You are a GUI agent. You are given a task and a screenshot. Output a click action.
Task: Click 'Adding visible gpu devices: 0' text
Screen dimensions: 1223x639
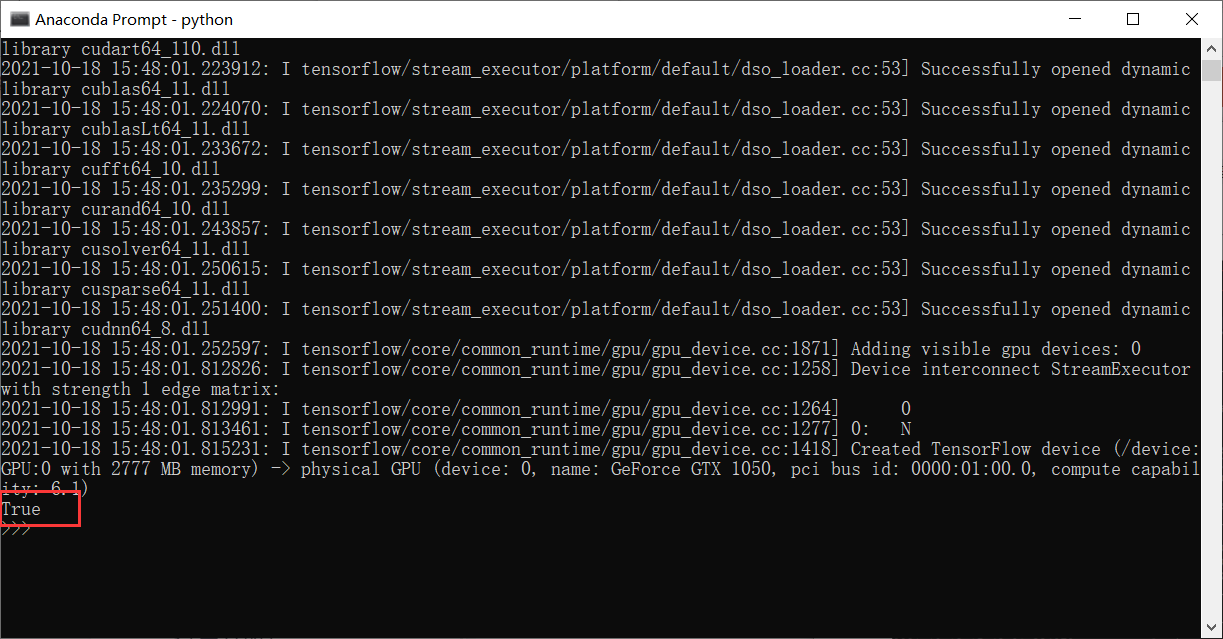pos(995,349)
